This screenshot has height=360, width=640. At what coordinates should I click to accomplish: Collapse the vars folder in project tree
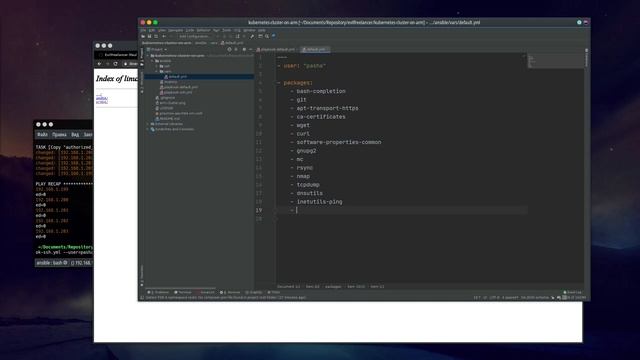[157, 71]
